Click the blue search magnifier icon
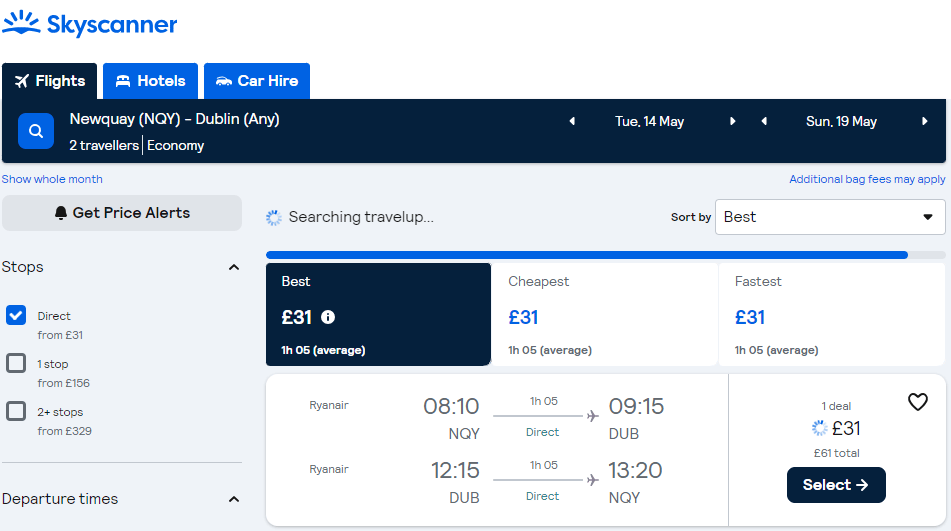951x531 pixels. pos(36,131)
